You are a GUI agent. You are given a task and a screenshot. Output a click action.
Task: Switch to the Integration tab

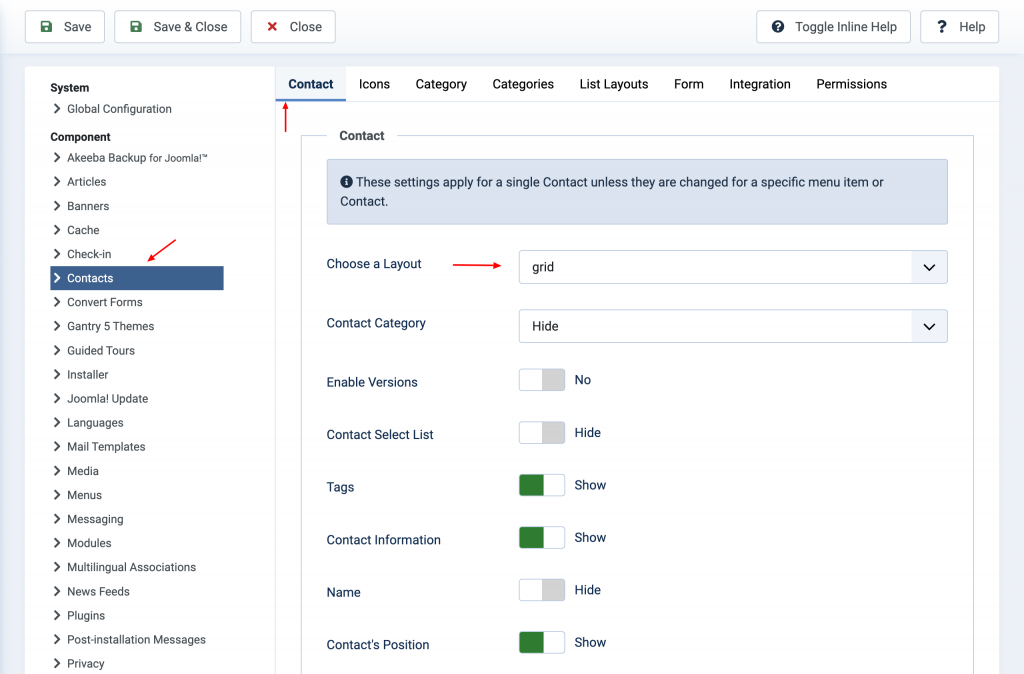click(x=760, y=84)
